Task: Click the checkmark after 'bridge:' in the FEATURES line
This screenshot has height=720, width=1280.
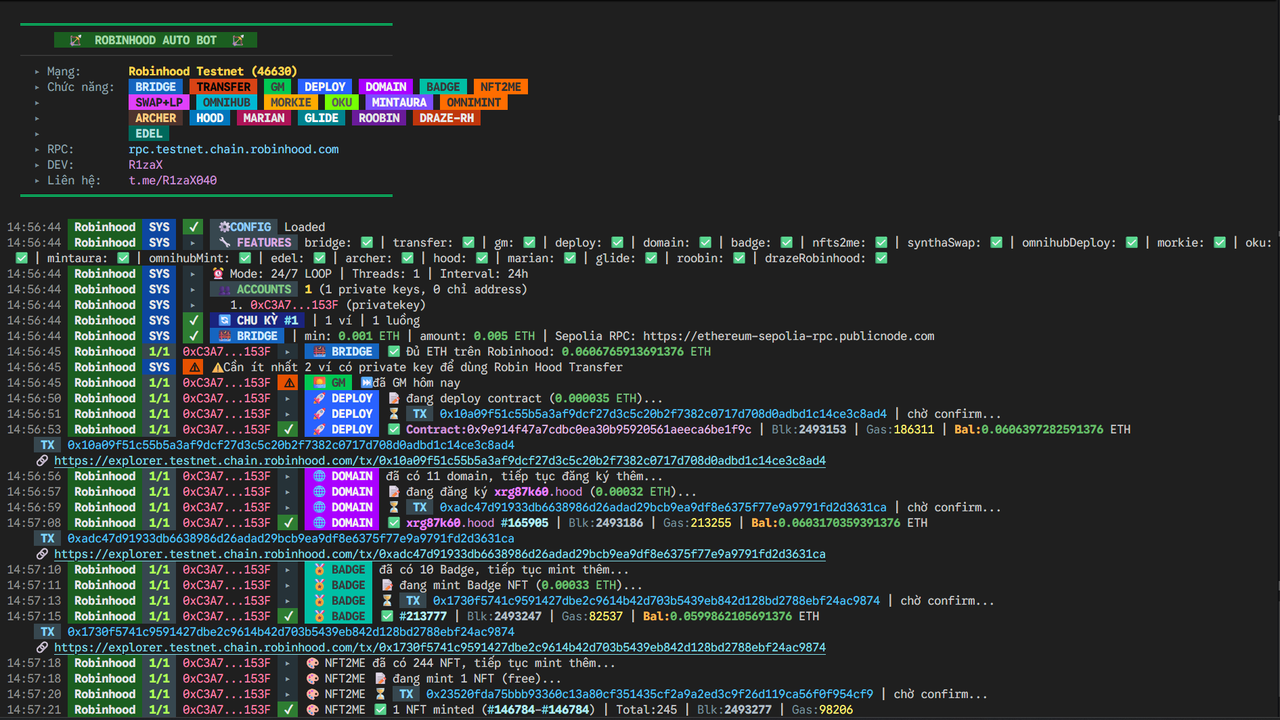Action: tap(366, 242)
